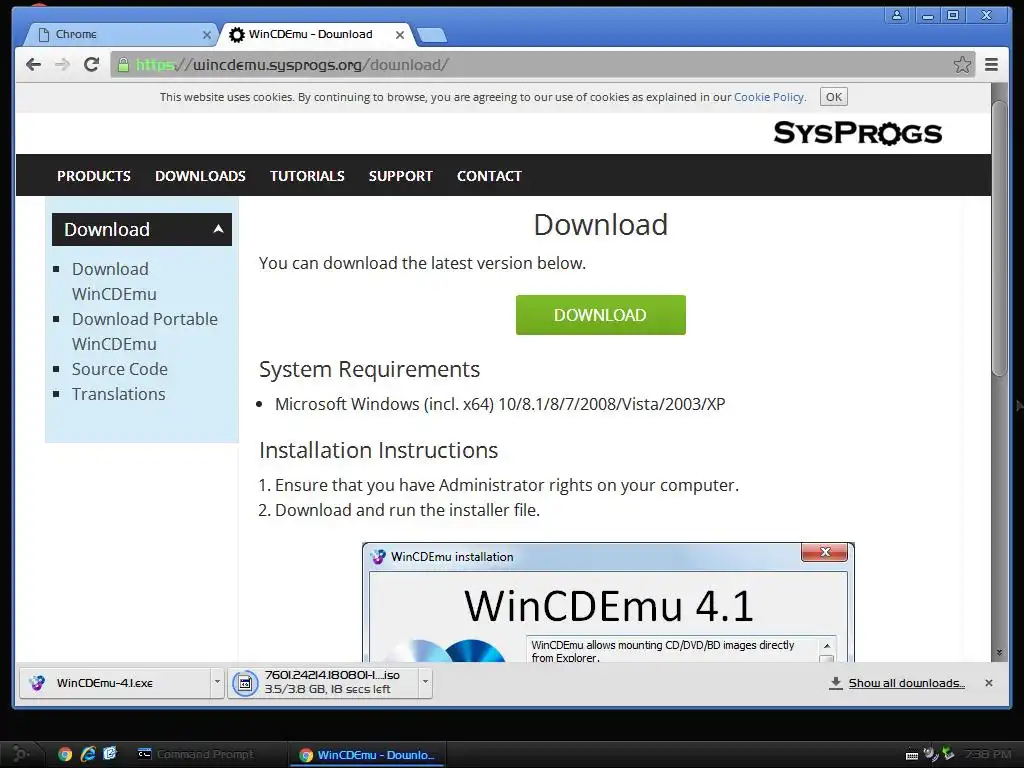Screen dimensions: 1024x768
Task: Launch Chrome from the taskbar quick launch
Action: click(65, 754)
